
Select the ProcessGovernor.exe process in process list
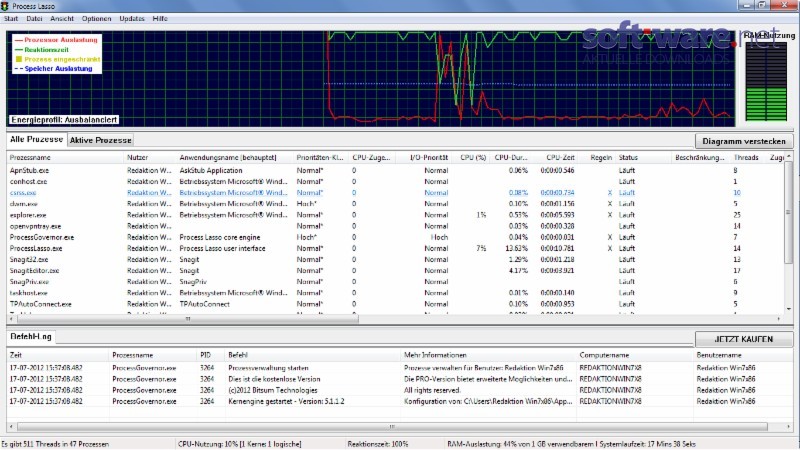pos(395,237)
